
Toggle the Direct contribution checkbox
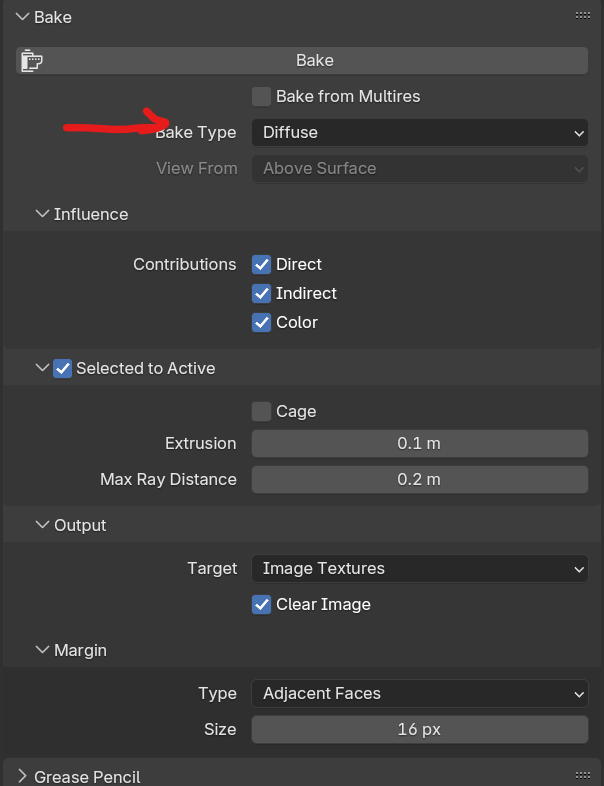pos(261,264)
